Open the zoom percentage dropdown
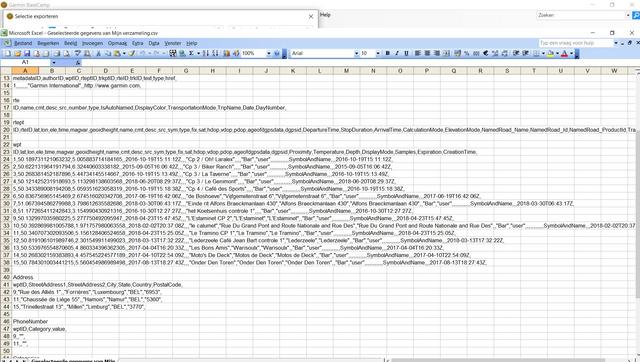Screen dimensions: 640x362 point(269,53)
